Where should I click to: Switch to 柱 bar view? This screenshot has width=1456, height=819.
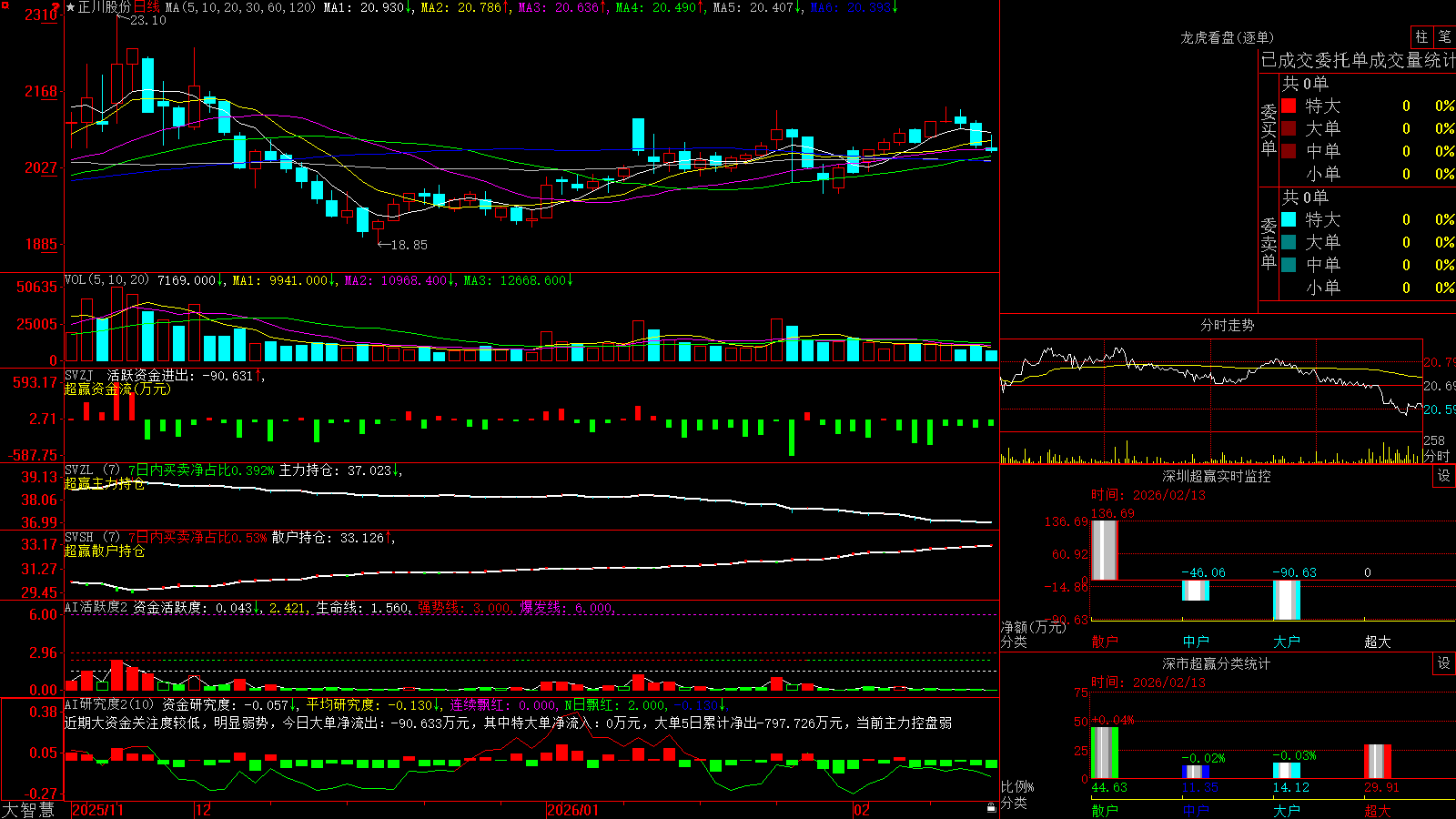pyautogui.click(x=1421, y=36)
